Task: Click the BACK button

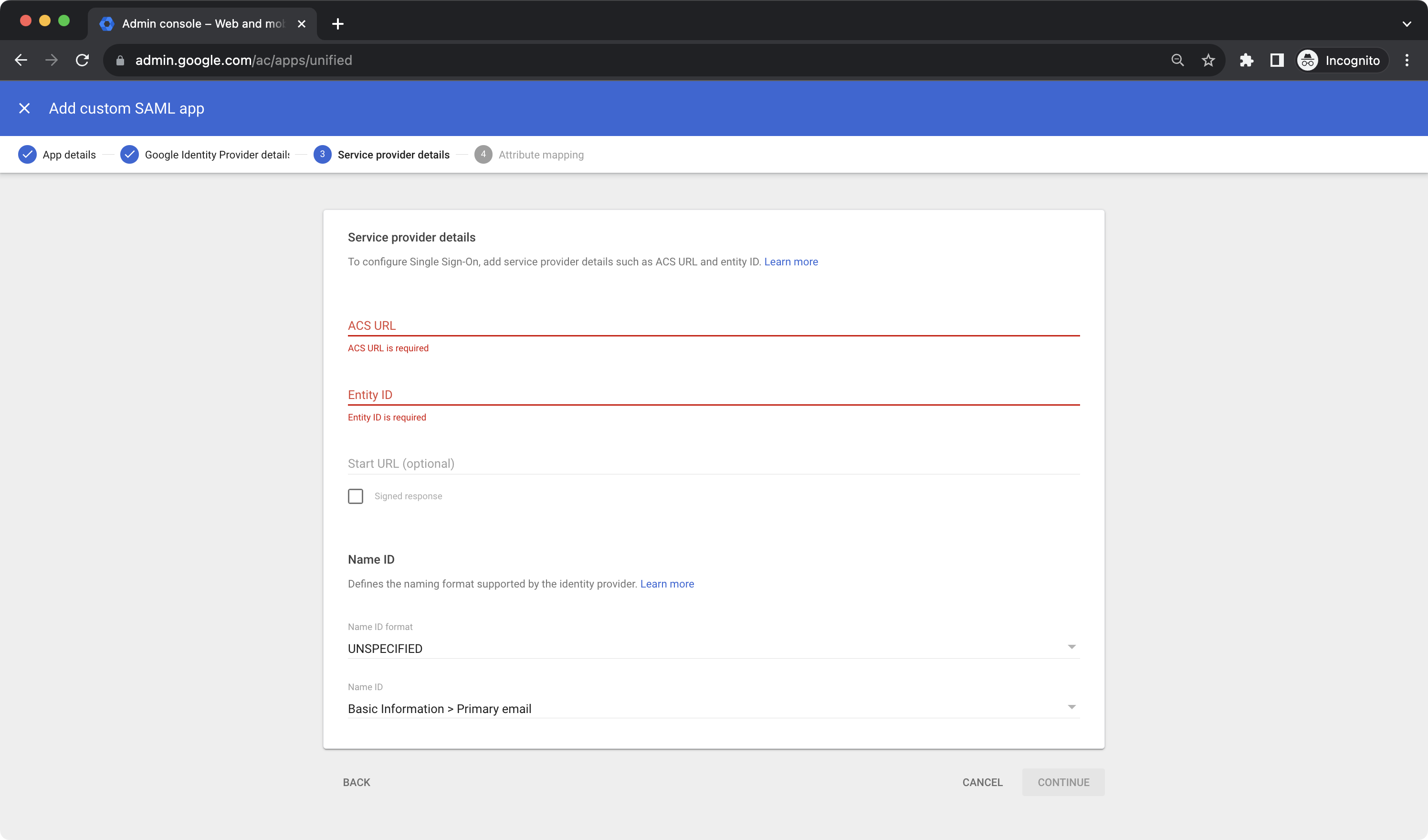Action: tap(357, 782)
